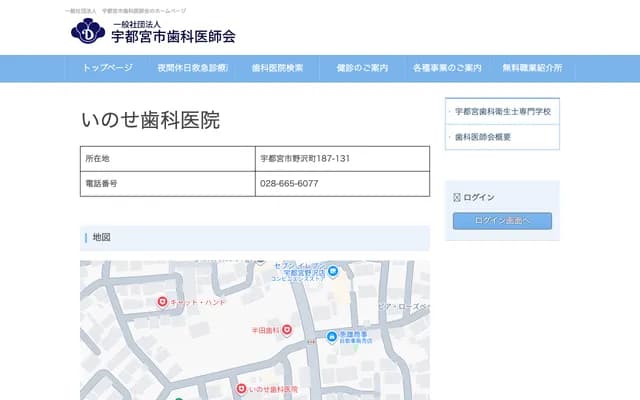Image resolution: width=640 pixels, height=400 pixels.
Task: Open 宇都宮歯科衛生士専門学校 sidebar link
Action: 503,111
